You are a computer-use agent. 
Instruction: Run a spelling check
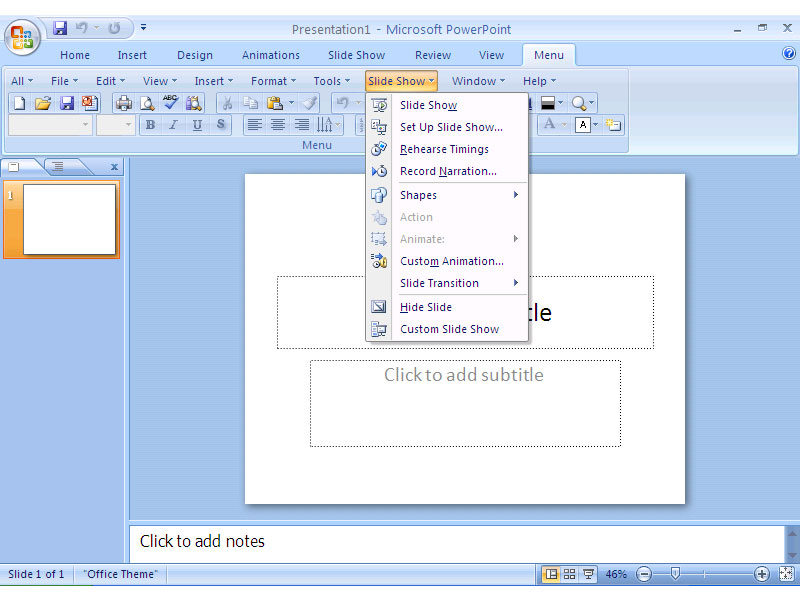click(x=170, y=102)
